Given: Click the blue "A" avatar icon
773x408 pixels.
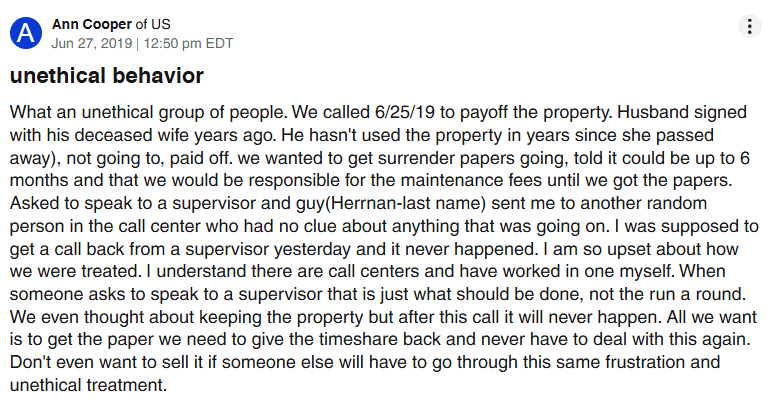Looking at the screenshot, I should pos(26,33).
